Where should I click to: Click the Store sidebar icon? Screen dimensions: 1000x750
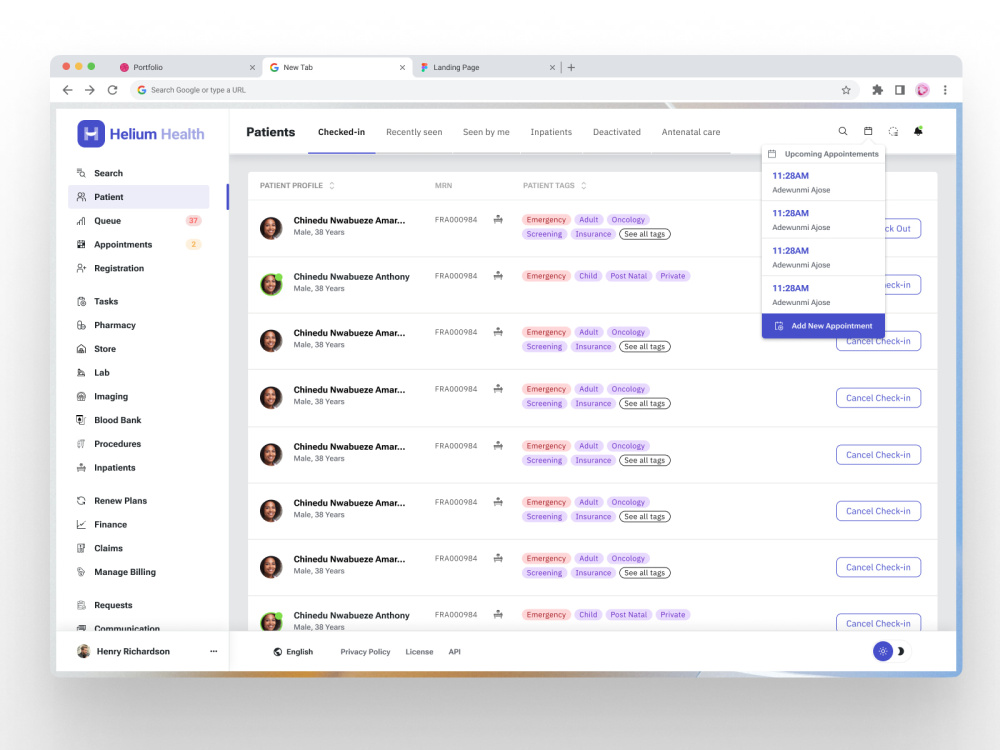click(x=81, y=349)
